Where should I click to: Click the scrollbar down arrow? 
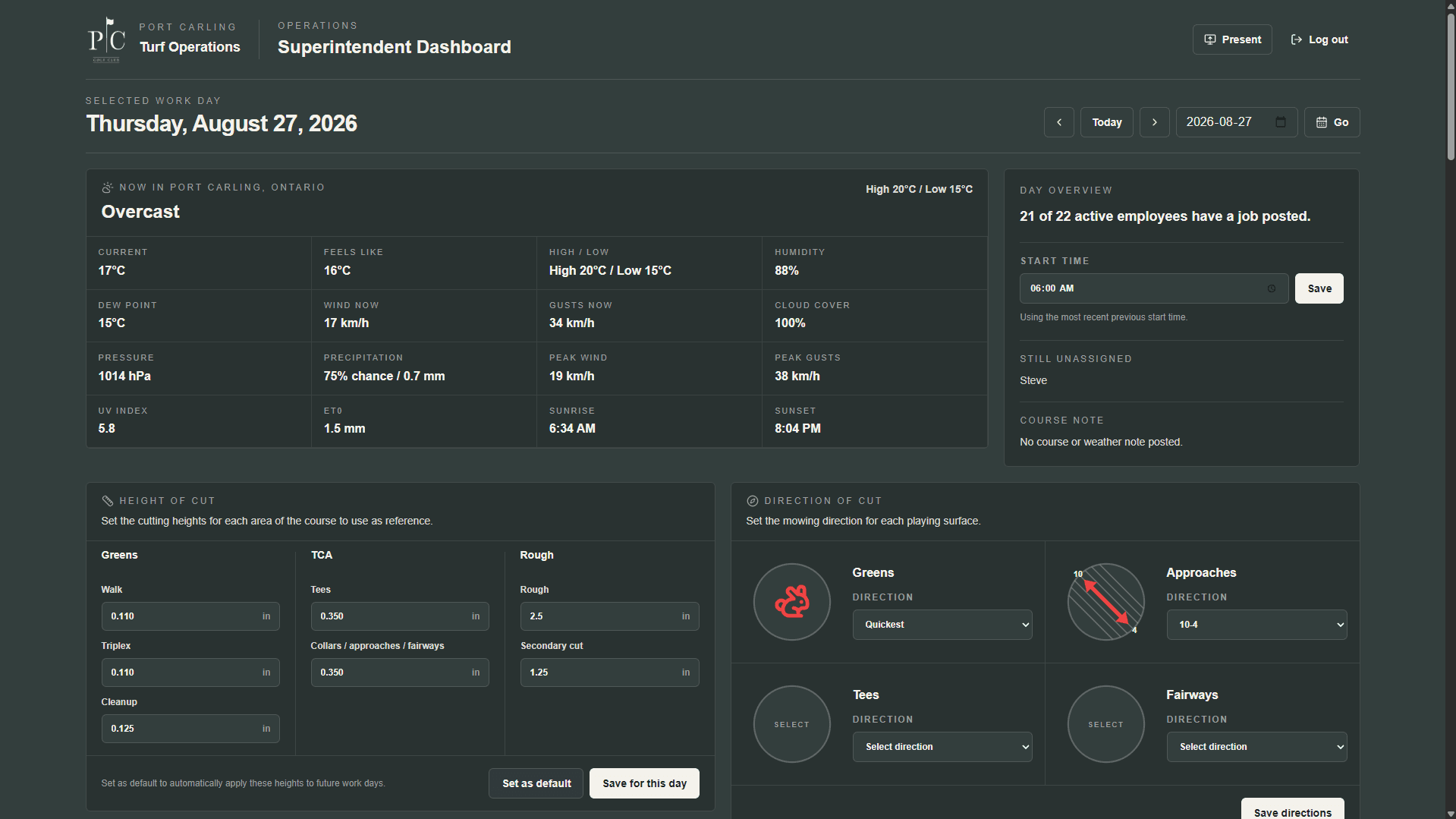1451,814
